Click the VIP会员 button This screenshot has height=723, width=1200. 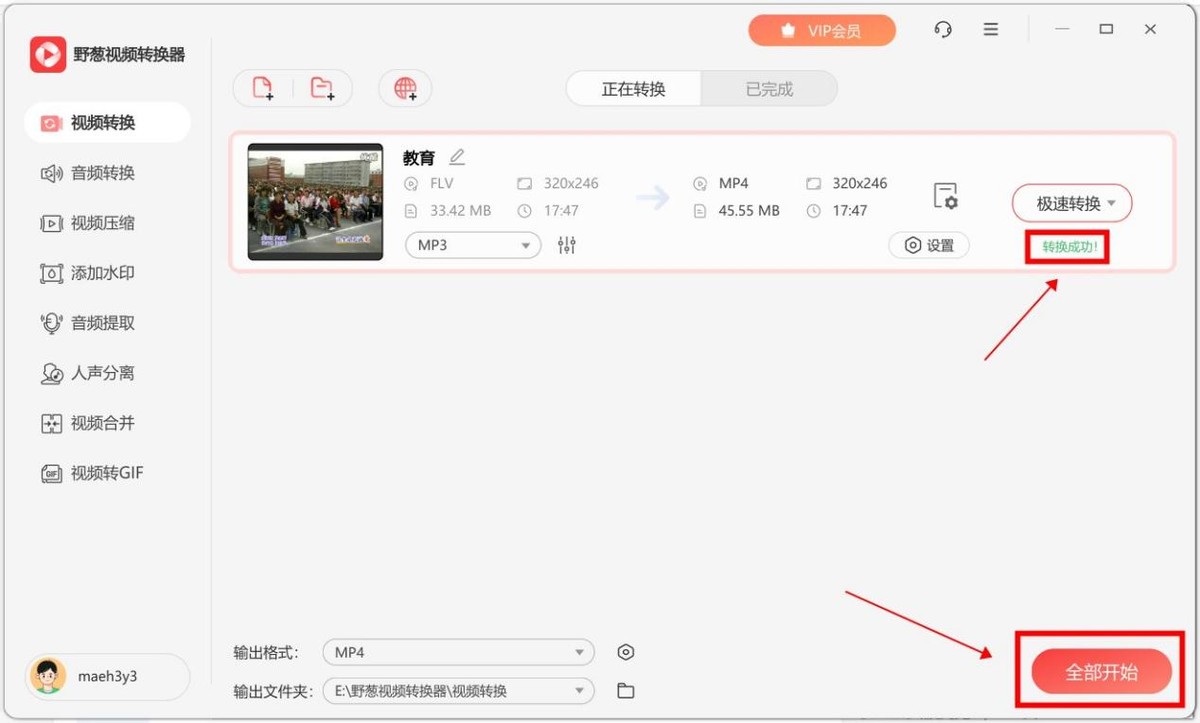click(822, 31)
